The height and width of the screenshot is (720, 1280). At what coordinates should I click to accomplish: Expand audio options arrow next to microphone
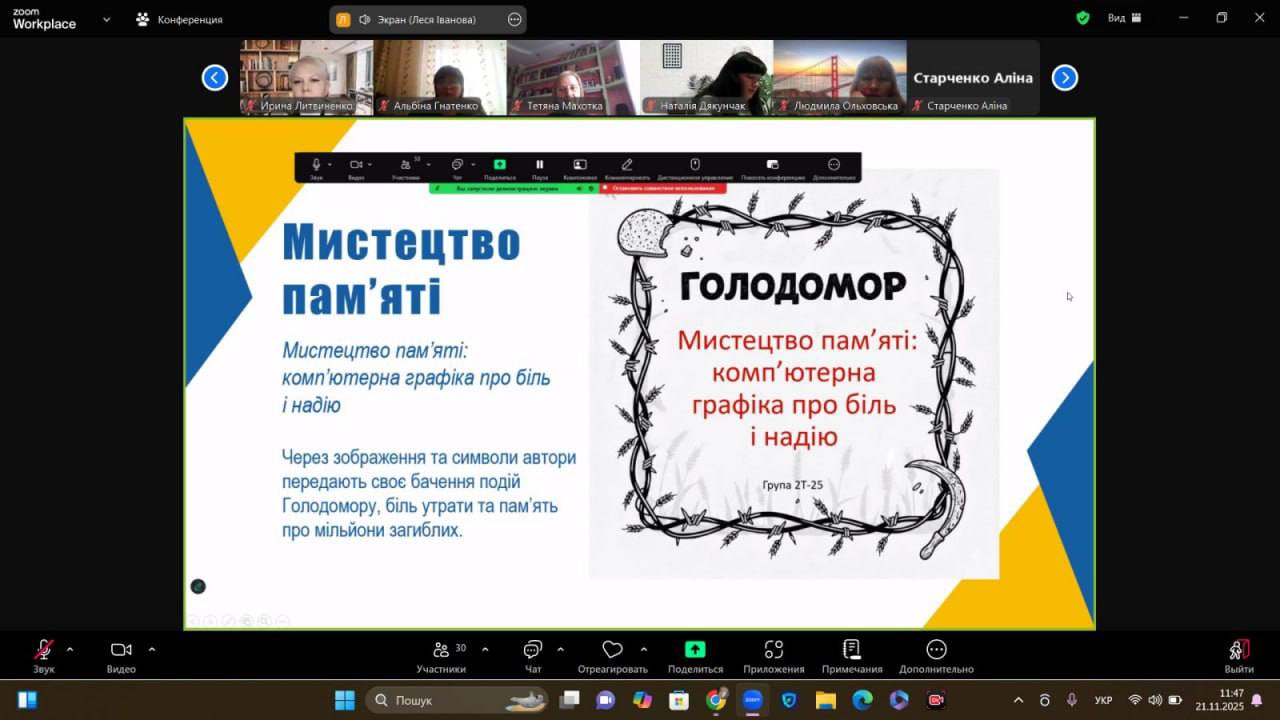pos(70,649)
